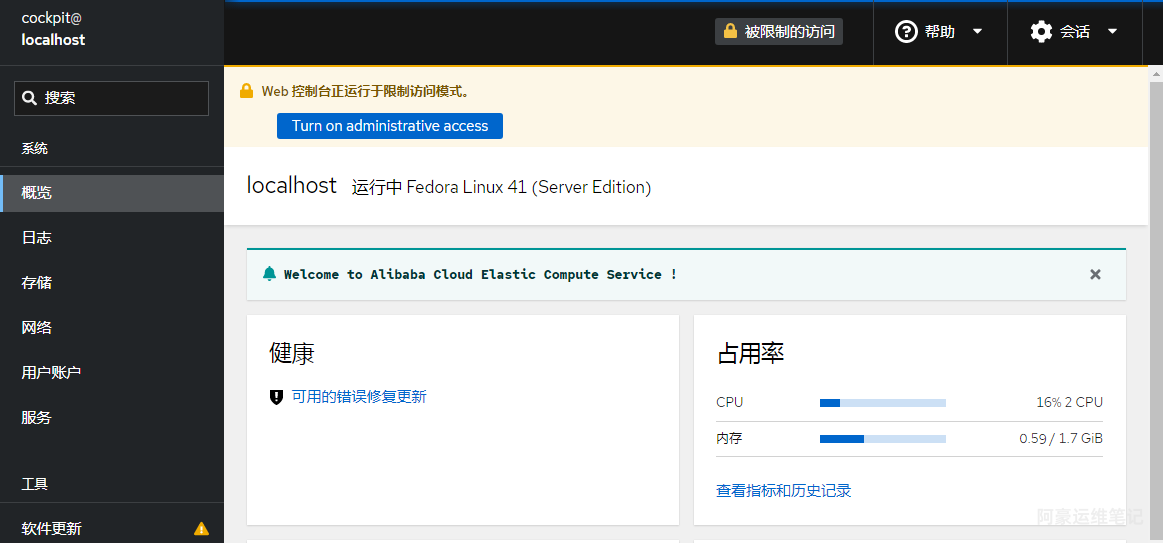Select 网络 from the navigation menu

click(37, 328)
